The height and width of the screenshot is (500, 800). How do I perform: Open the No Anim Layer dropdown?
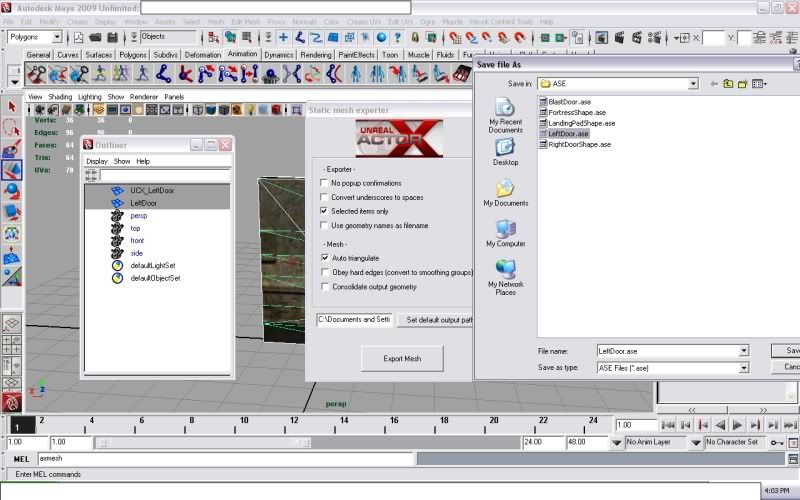click(x=616, y=442)
